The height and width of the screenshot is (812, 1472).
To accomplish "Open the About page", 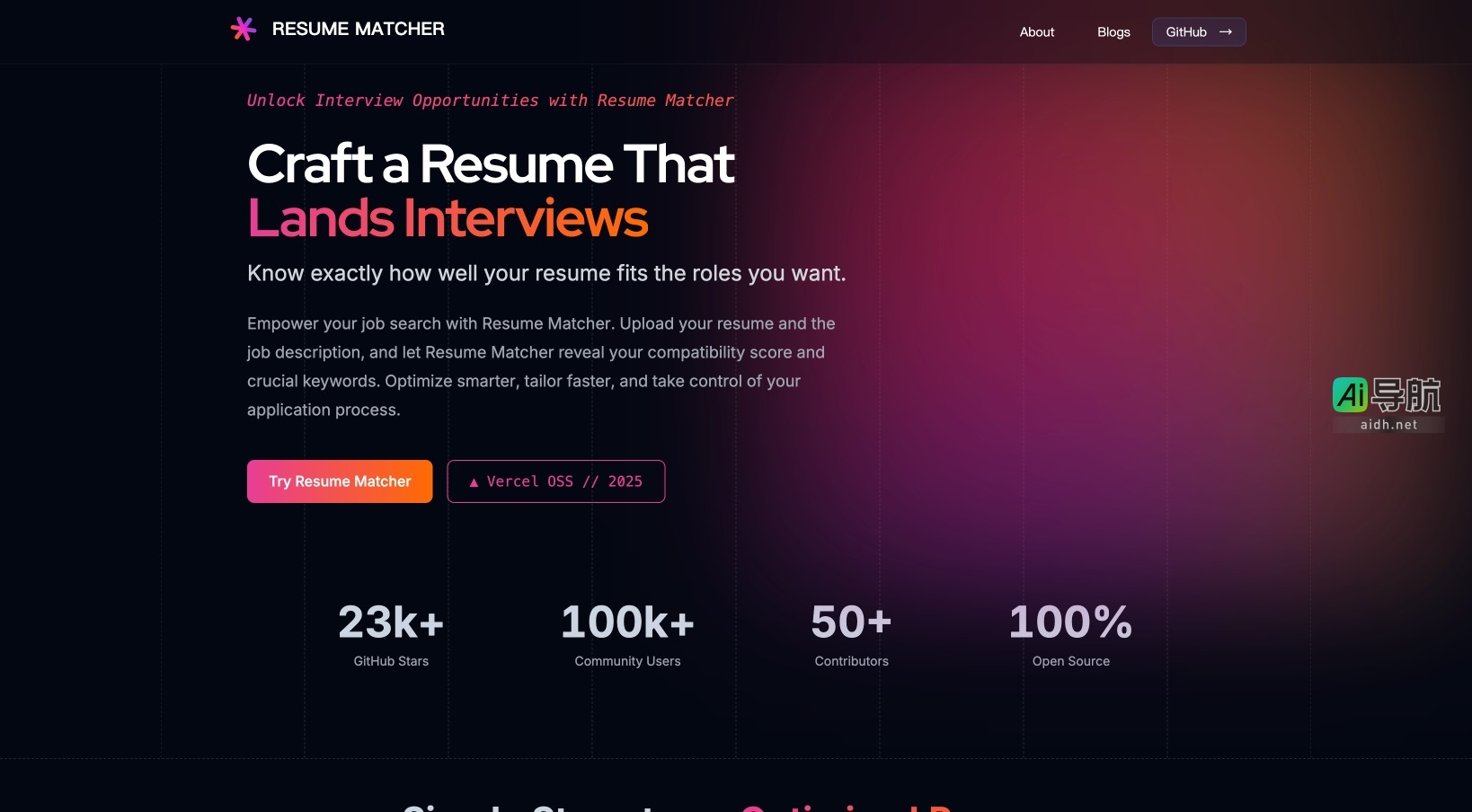I will tap(1036, 31).
